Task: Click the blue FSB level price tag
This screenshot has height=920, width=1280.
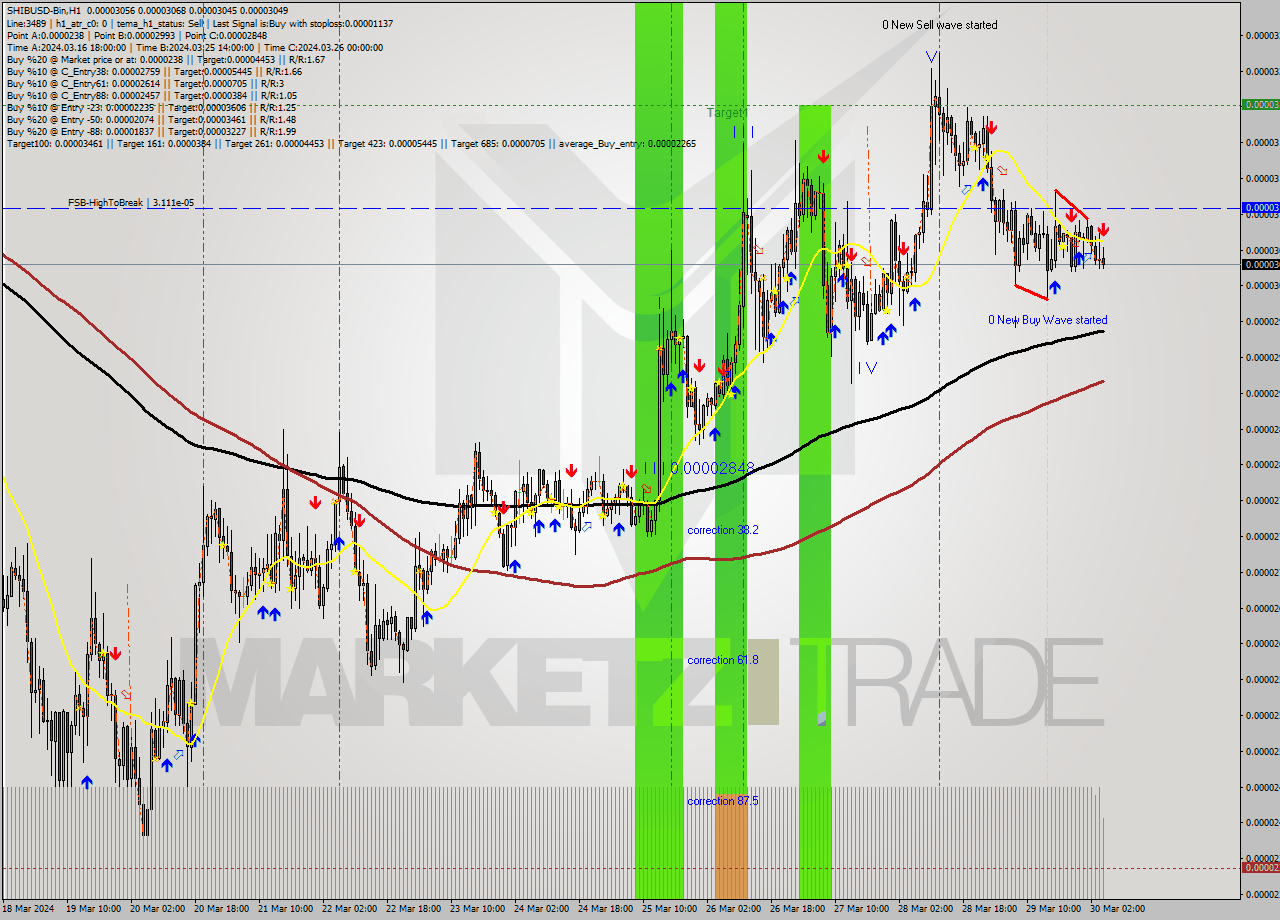Action: coord(1260,208)
